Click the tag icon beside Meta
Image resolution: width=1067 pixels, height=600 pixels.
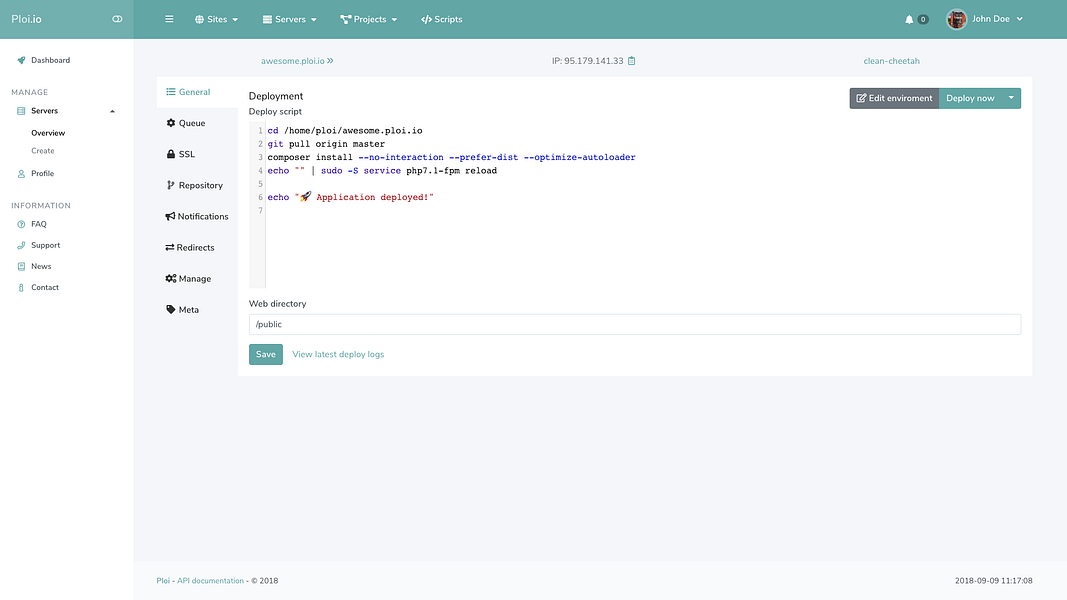[171, 309]
